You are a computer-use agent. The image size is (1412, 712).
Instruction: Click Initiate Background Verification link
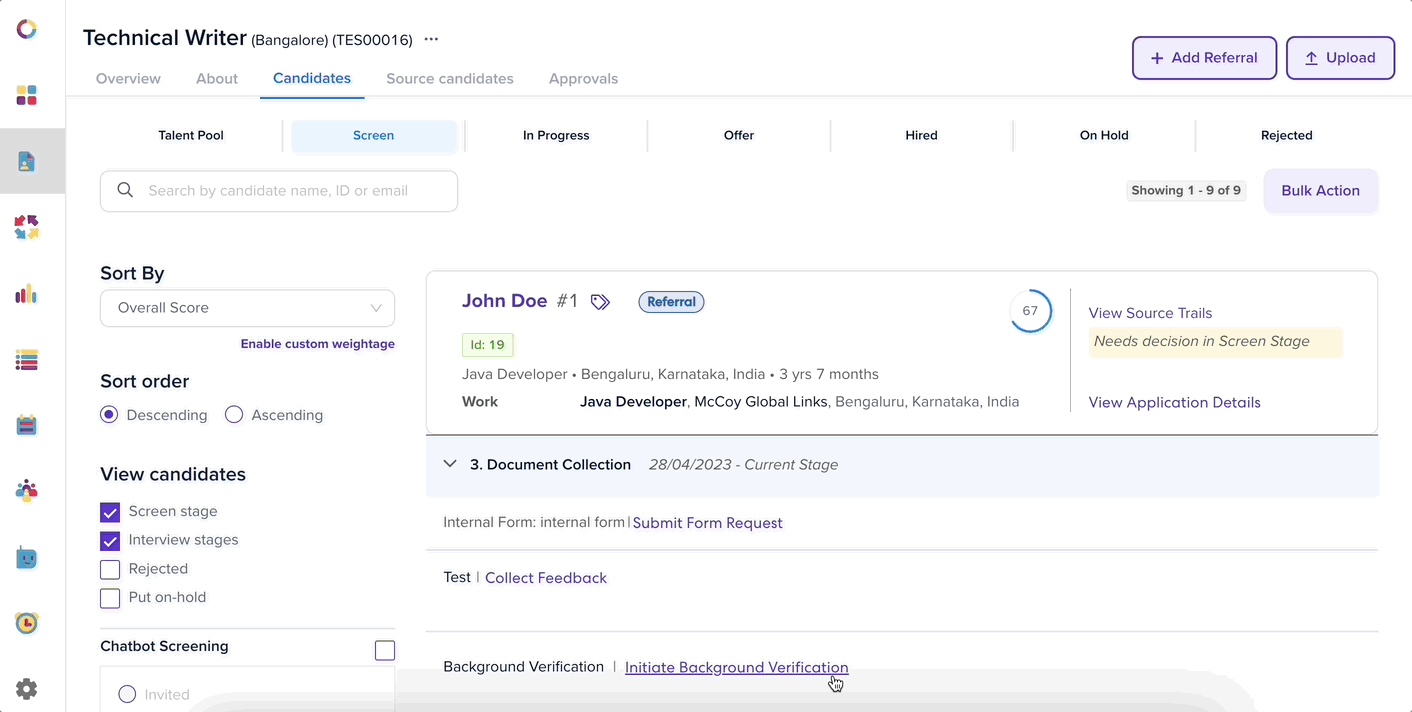pyautogui.click(x=737, y=667)
